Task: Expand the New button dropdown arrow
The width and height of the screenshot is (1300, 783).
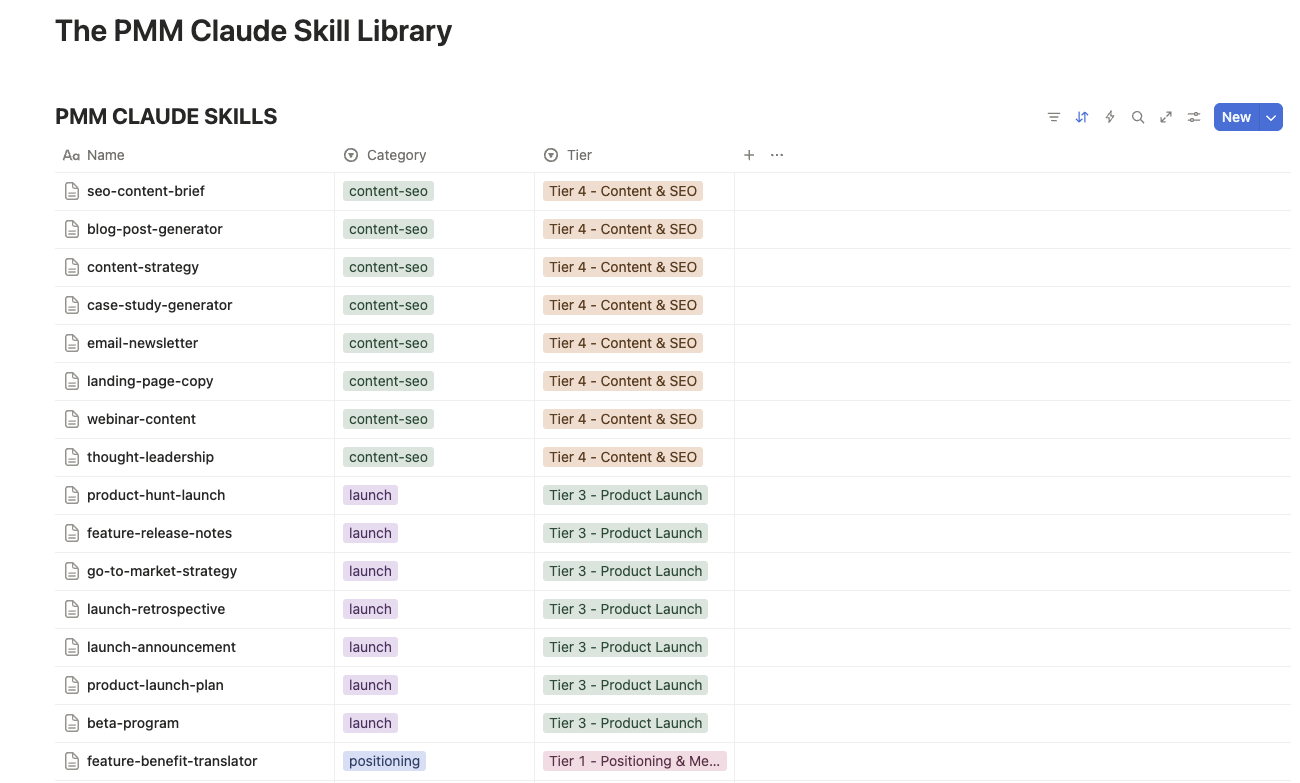Action: click(1271, 117)
